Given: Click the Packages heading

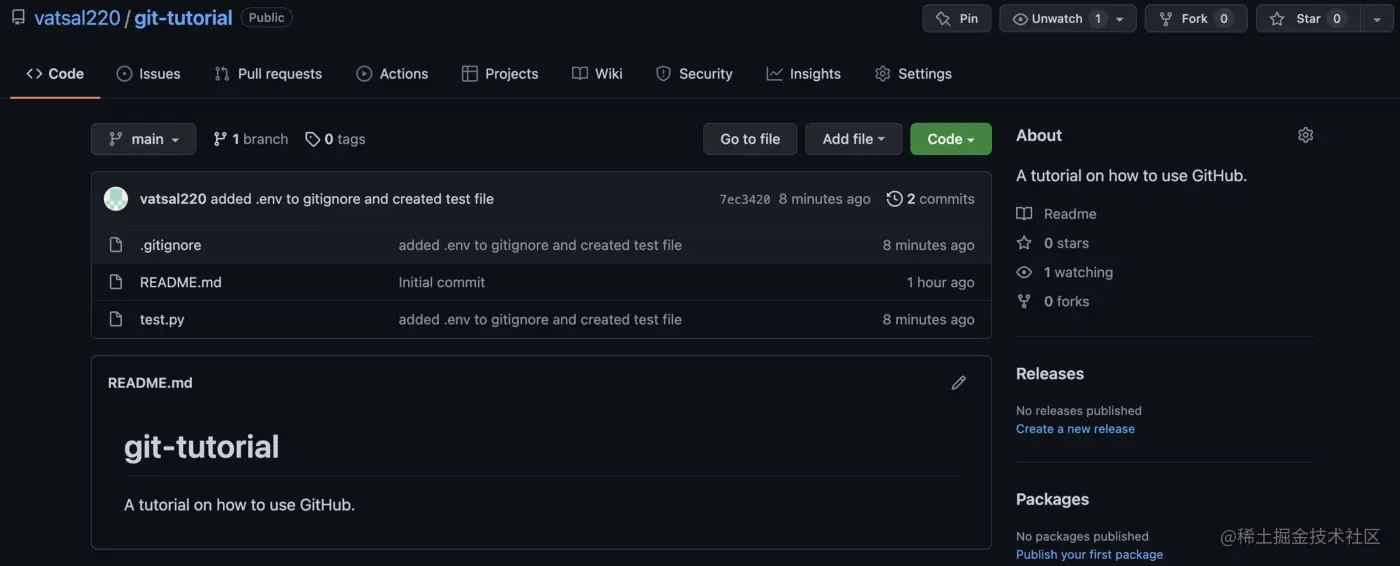Looking at the screenshot, I should point(1052,499).
